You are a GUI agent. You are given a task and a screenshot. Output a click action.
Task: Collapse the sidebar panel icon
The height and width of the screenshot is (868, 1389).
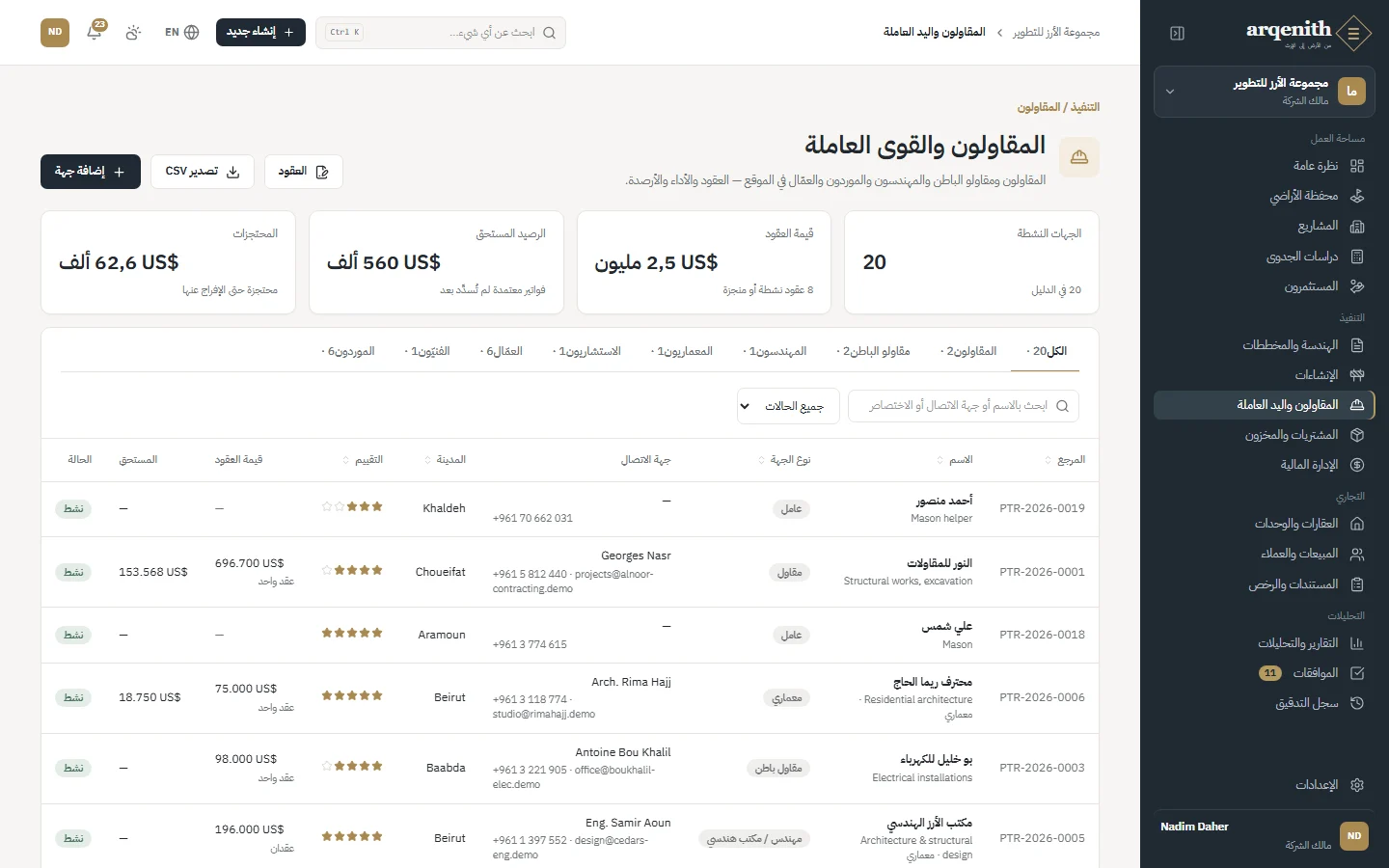coord(1177,33)
